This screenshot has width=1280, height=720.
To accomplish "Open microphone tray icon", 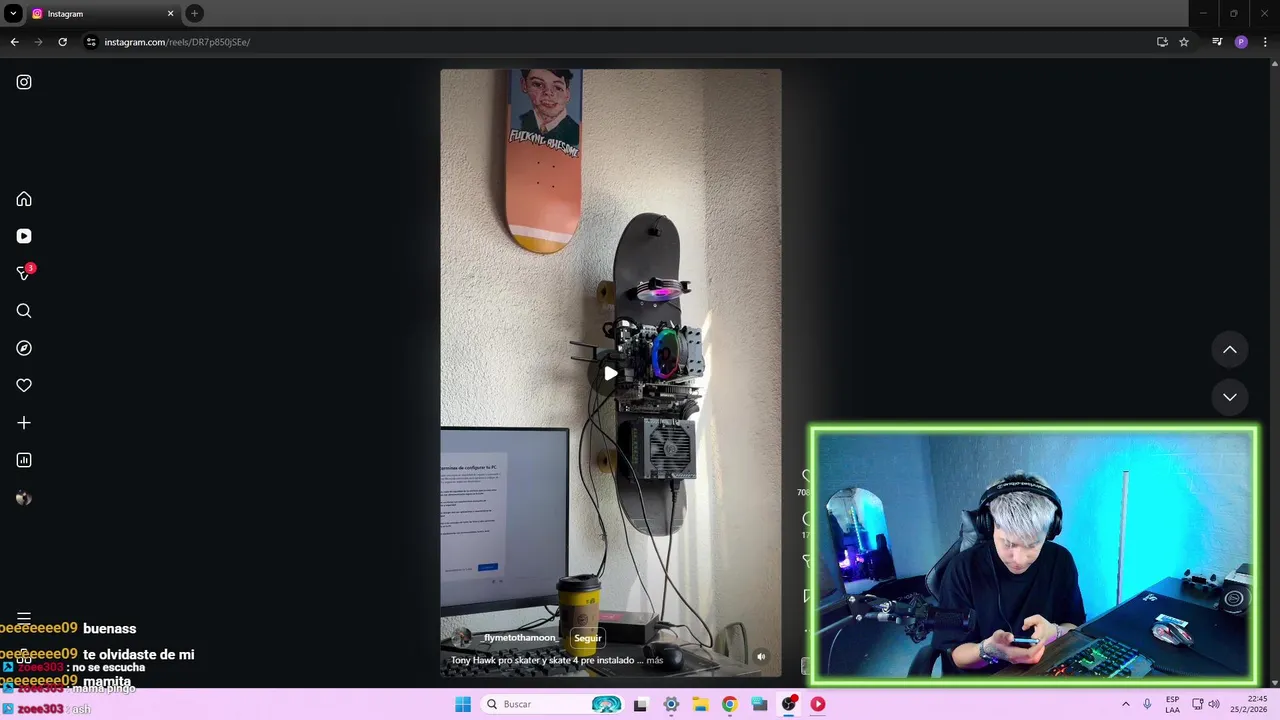I will (x=1147, y=704).
